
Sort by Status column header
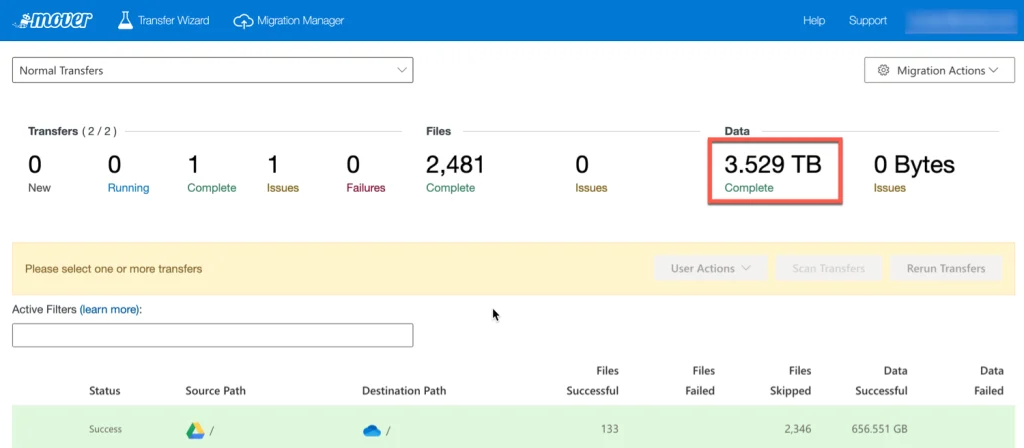pyautogui.click(x=105, y=390)
